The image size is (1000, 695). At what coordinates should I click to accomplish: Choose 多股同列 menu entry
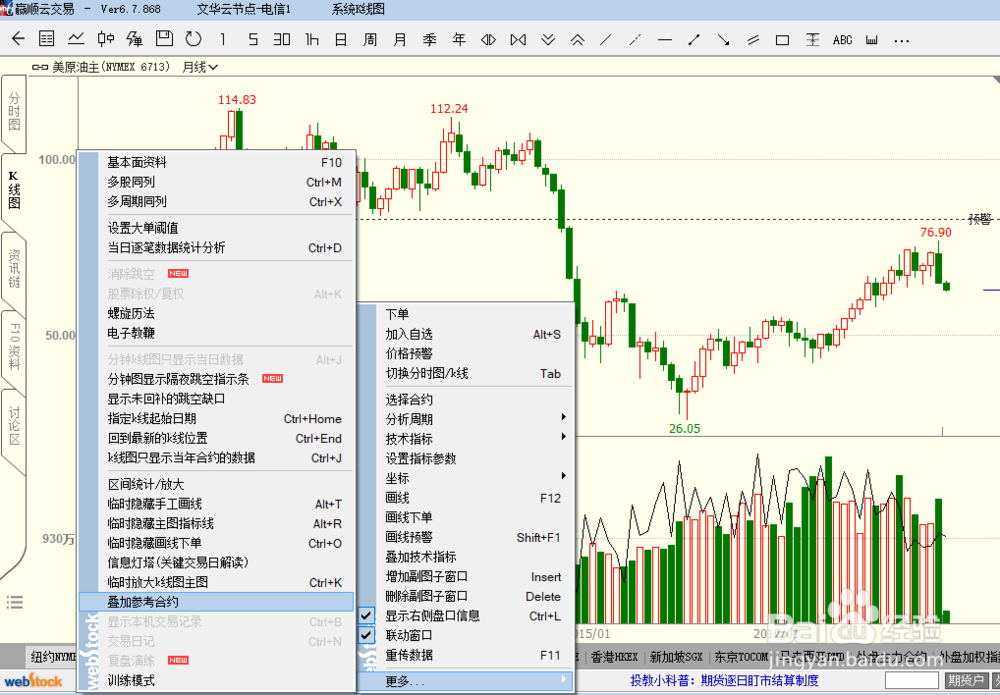(x=216, y=182)
